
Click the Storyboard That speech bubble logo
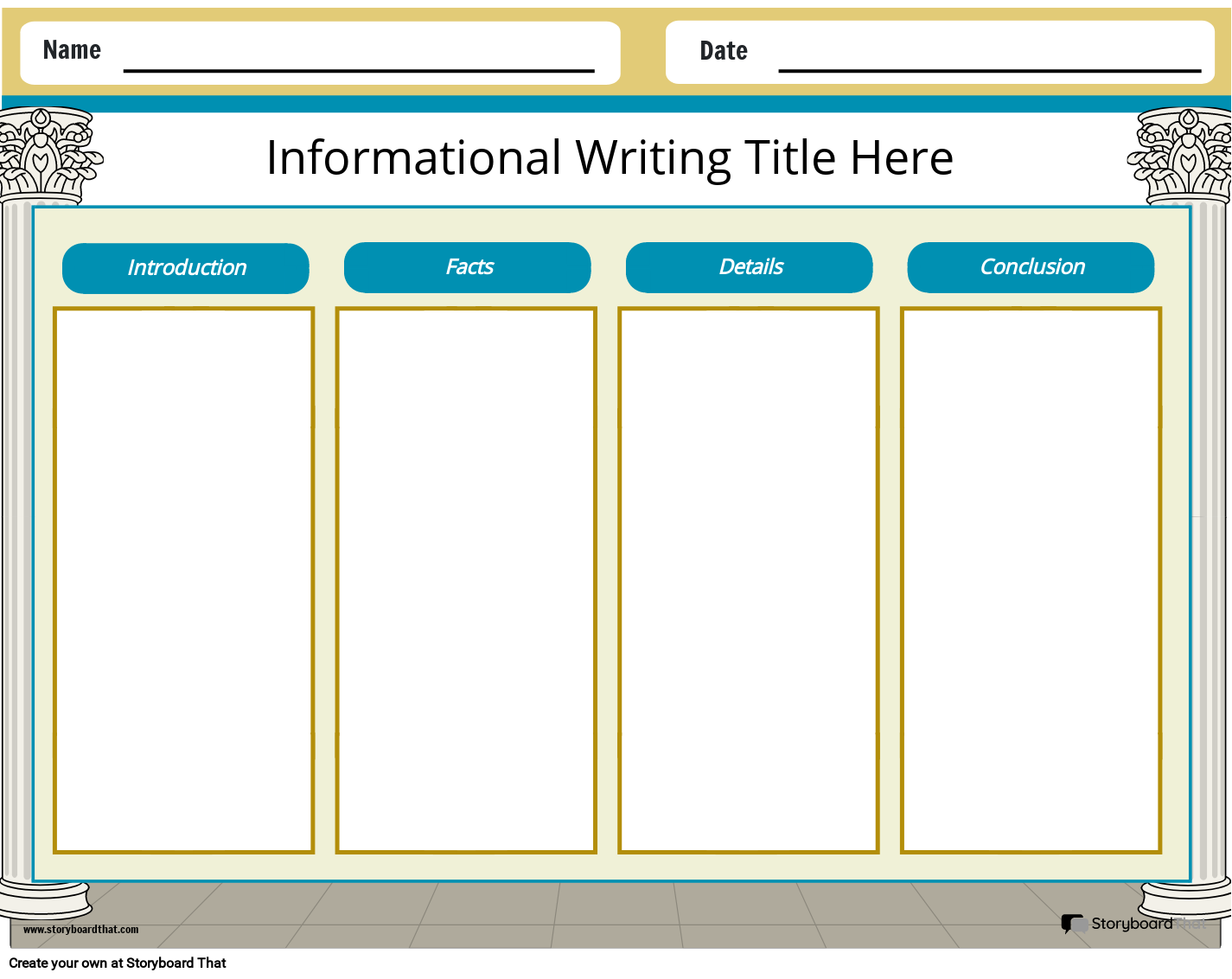tap(1074, 924)
